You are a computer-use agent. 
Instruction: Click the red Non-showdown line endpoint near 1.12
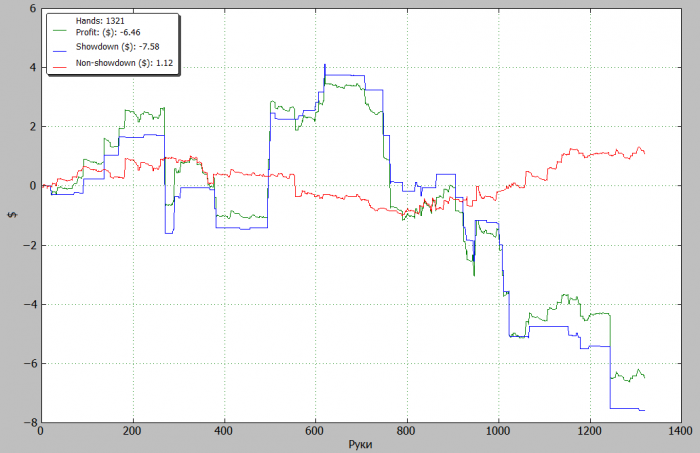pos(644,153)
